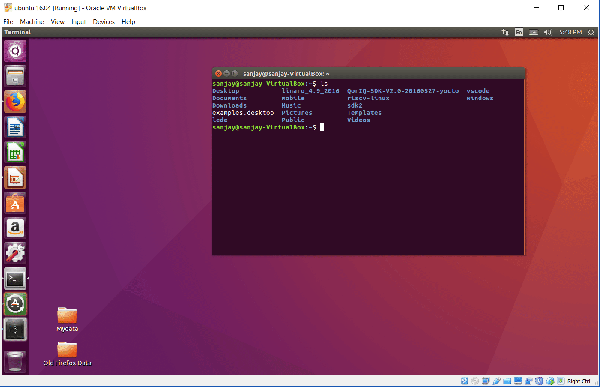Open the Trash in the launcher
Screen dimensions: 600x387
[15, 361]
